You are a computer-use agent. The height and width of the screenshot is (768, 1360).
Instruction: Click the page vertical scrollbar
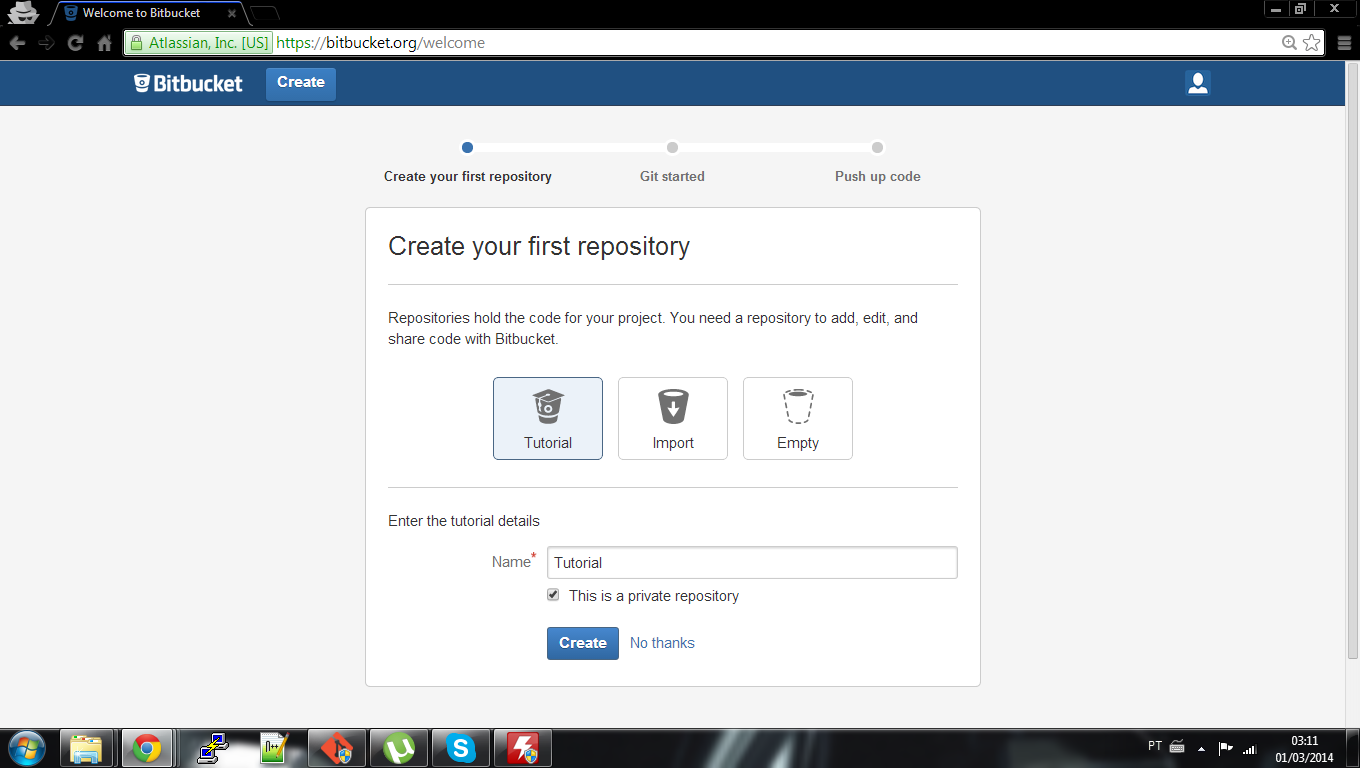click(x=1352, y=360)
